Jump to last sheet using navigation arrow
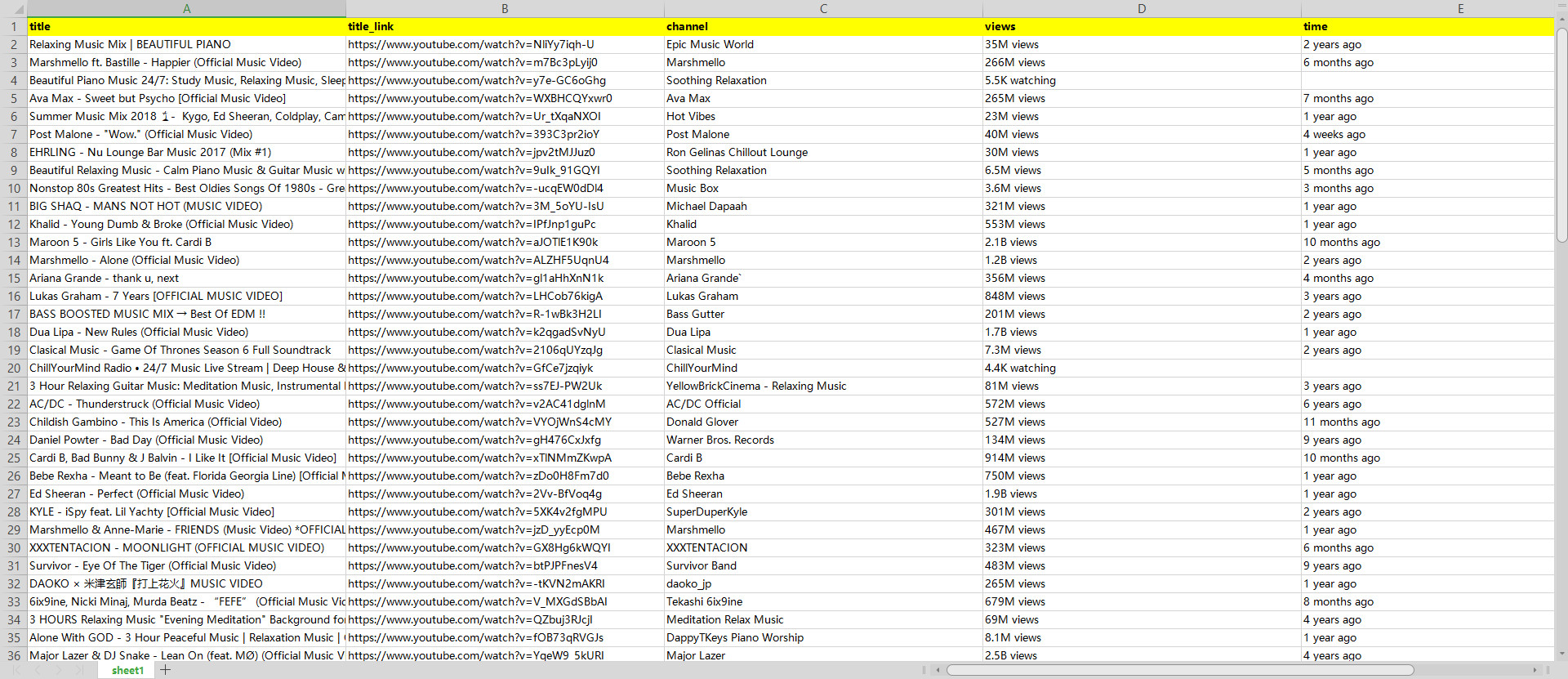The image size is (1568, 679). [x=79, y=670]
